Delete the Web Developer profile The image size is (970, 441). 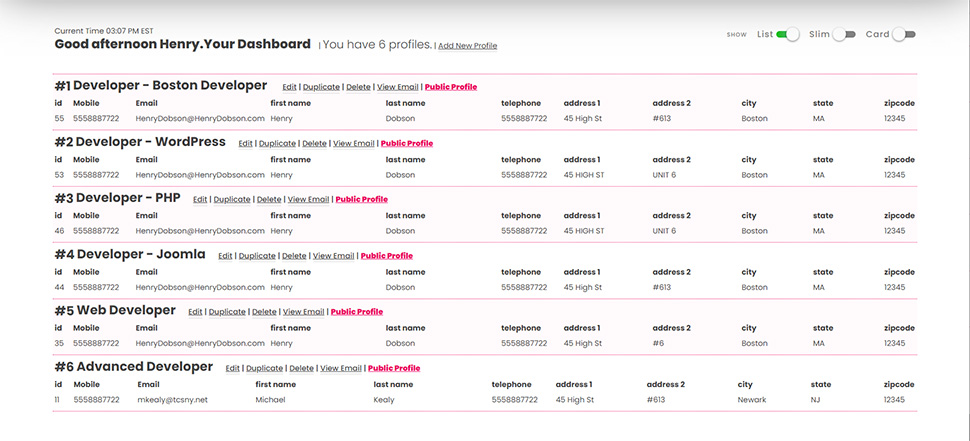[x=264, y=312]
